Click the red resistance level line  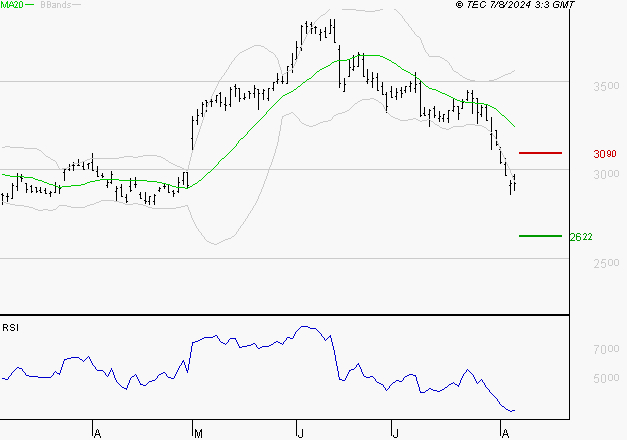pos(540,153)
